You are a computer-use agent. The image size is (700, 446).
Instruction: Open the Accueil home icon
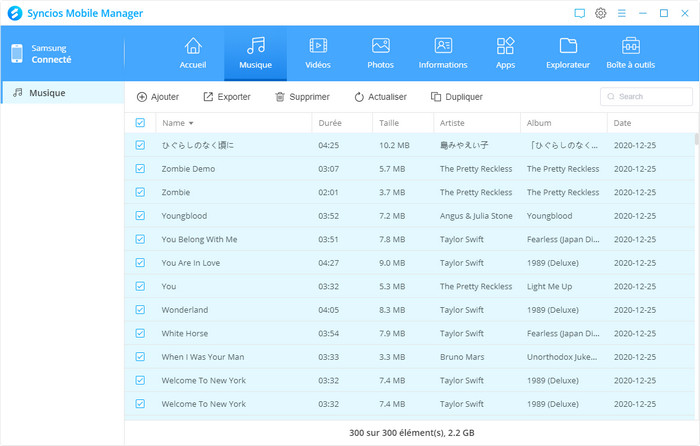point(193,52)
